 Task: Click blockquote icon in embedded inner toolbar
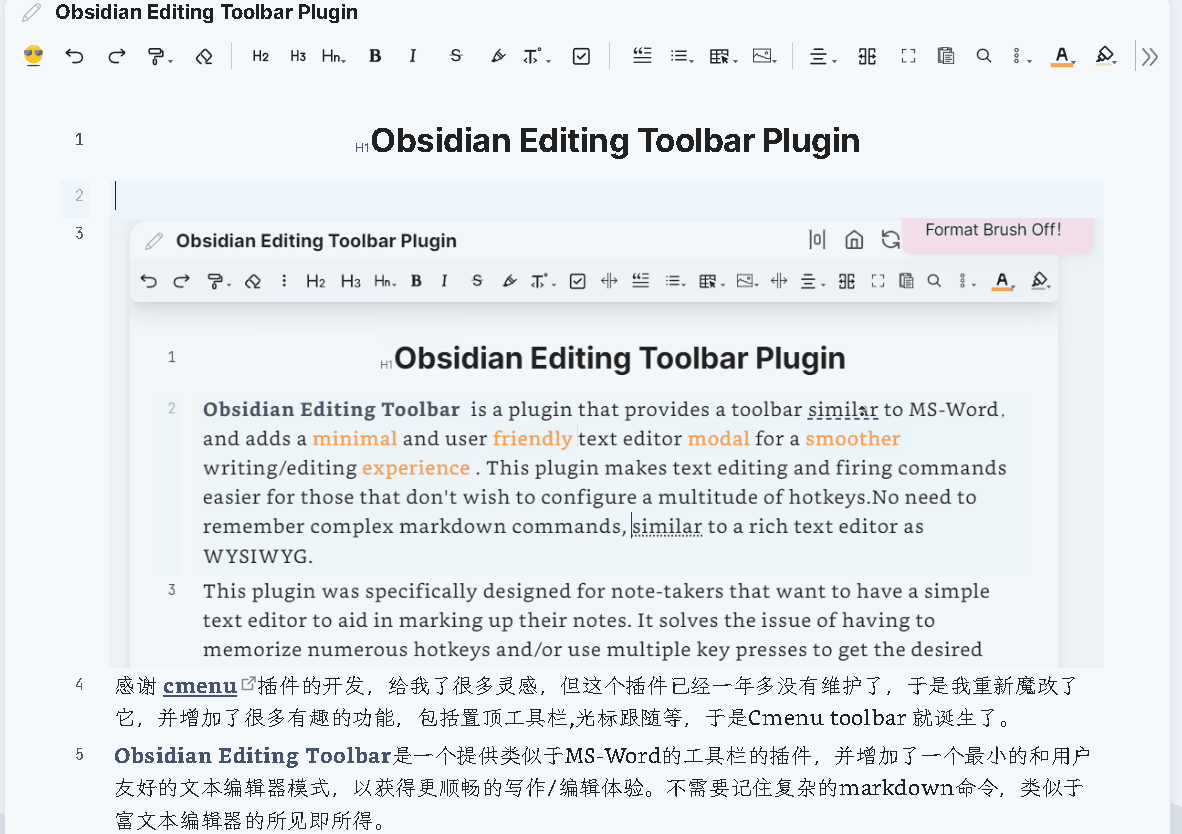(641, 281)
